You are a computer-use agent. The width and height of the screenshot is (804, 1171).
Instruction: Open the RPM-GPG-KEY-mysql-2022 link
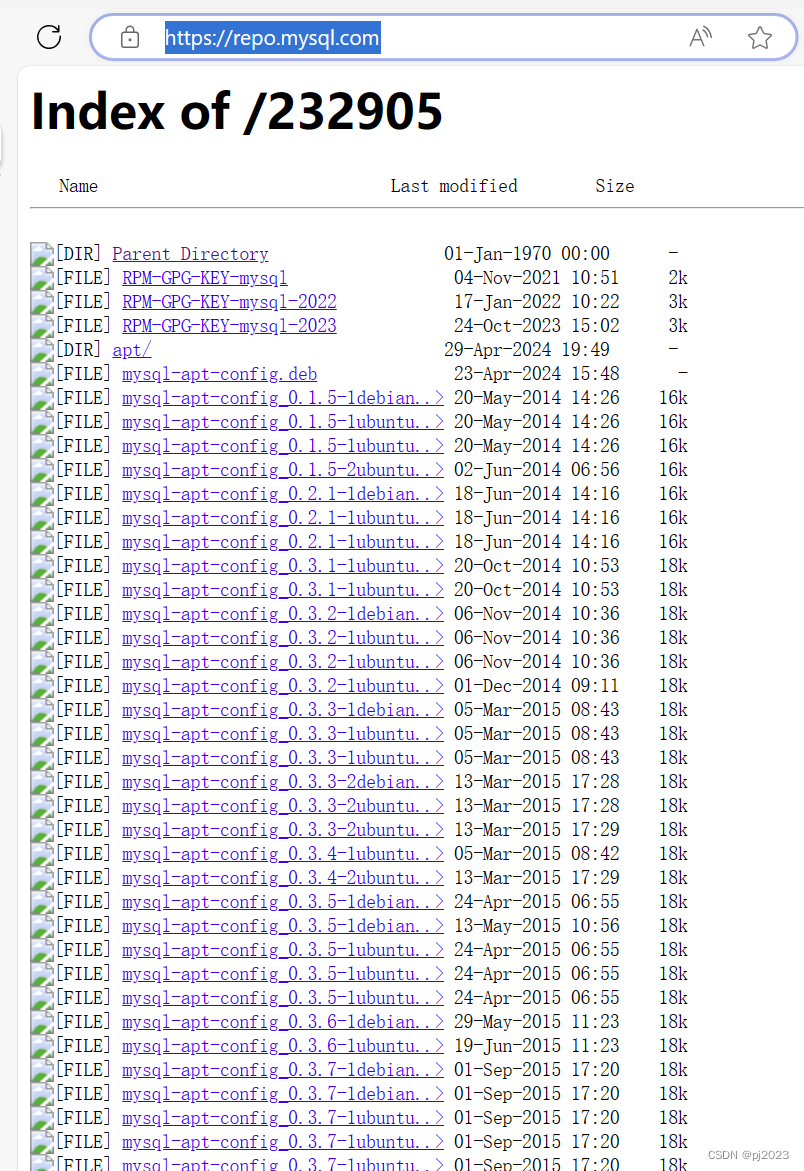(x=229, y=302)
